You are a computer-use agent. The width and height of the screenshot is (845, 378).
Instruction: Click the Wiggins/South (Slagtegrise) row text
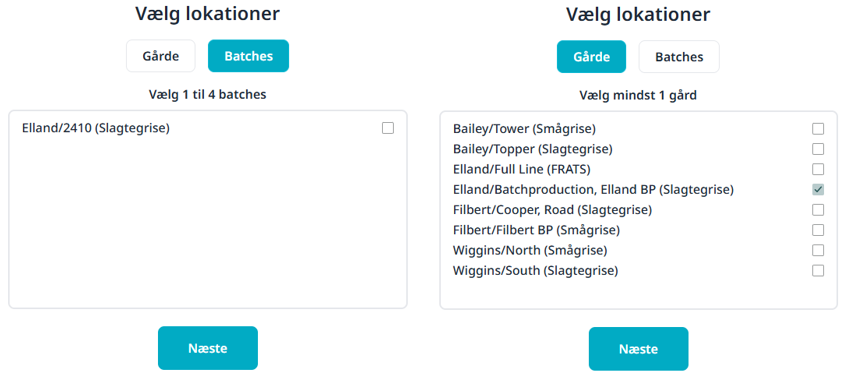(535, 271)
